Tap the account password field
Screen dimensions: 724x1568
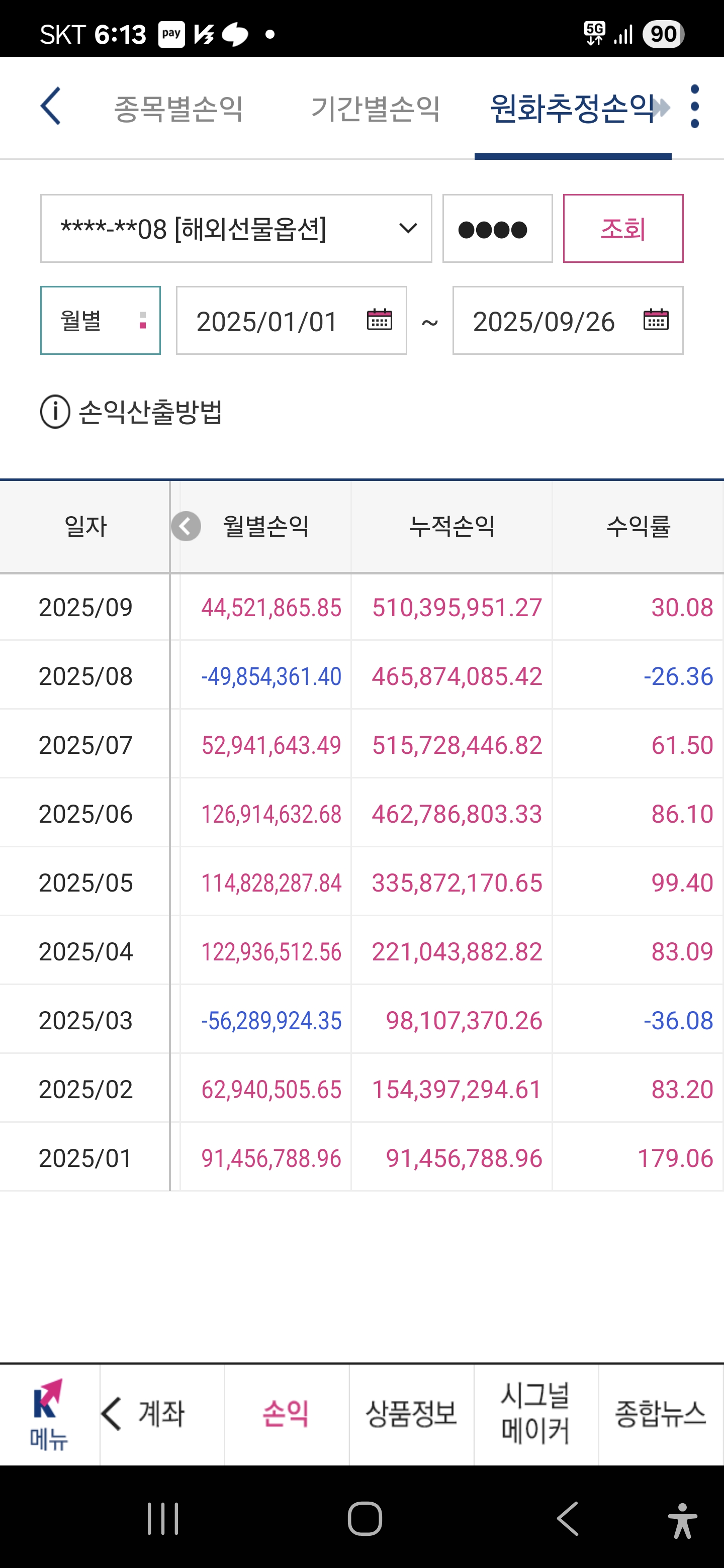(497, 229)
